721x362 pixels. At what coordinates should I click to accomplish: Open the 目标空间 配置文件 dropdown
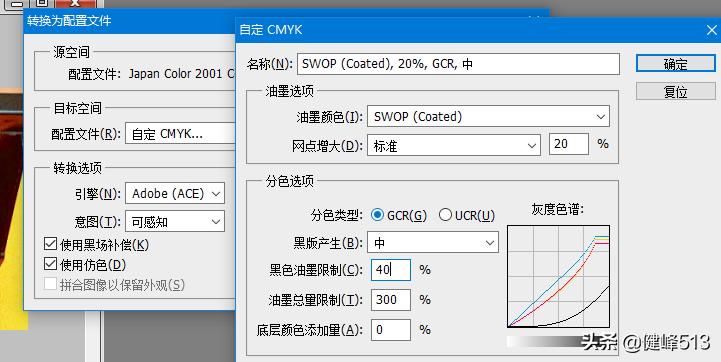(x=180, y=134)
